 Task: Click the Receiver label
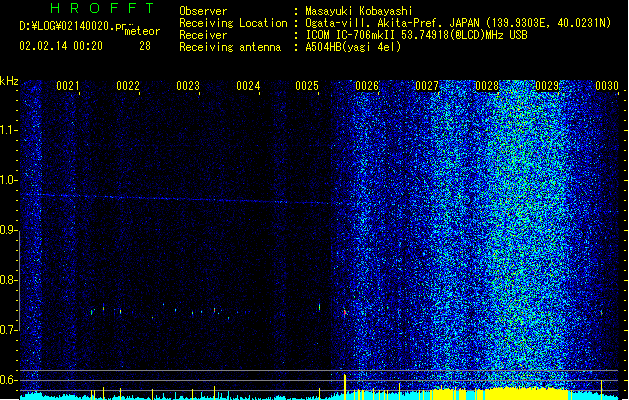point(203,35)
